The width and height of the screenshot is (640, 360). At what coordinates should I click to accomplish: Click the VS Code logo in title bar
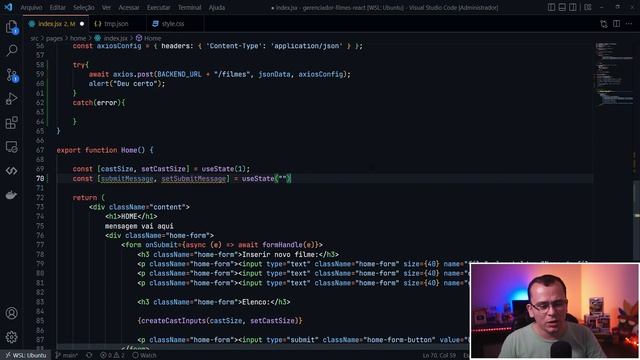[8, 7]
